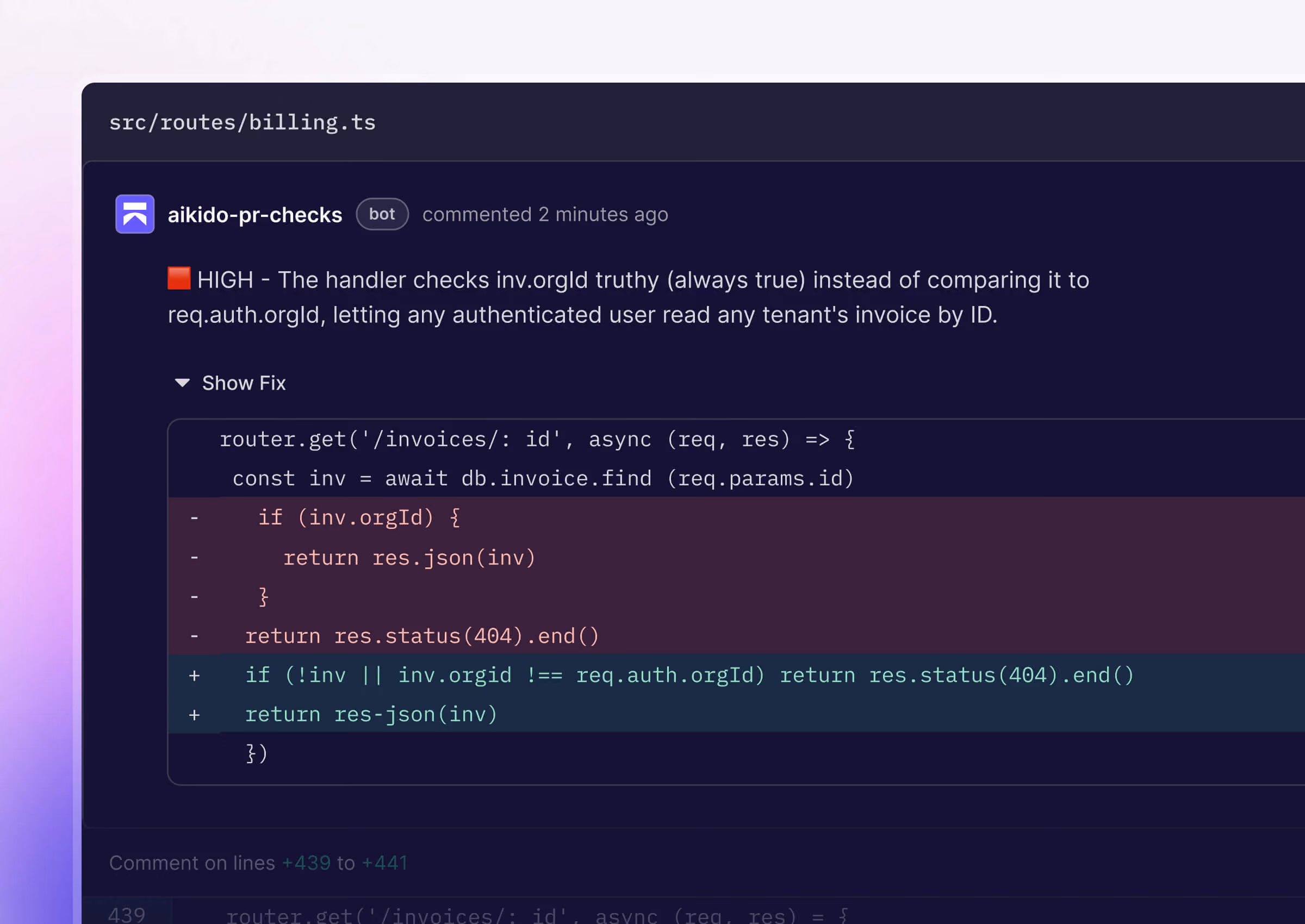This screenshot has height=924, width=1305.
Task: Click the plus marker beside 'return res-json(inv)'
Action: pyautogui.click(x=194, y=715)
